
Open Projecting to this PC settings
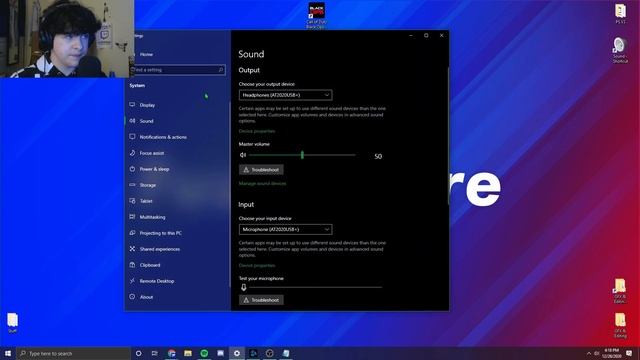[x=160, y=233]
